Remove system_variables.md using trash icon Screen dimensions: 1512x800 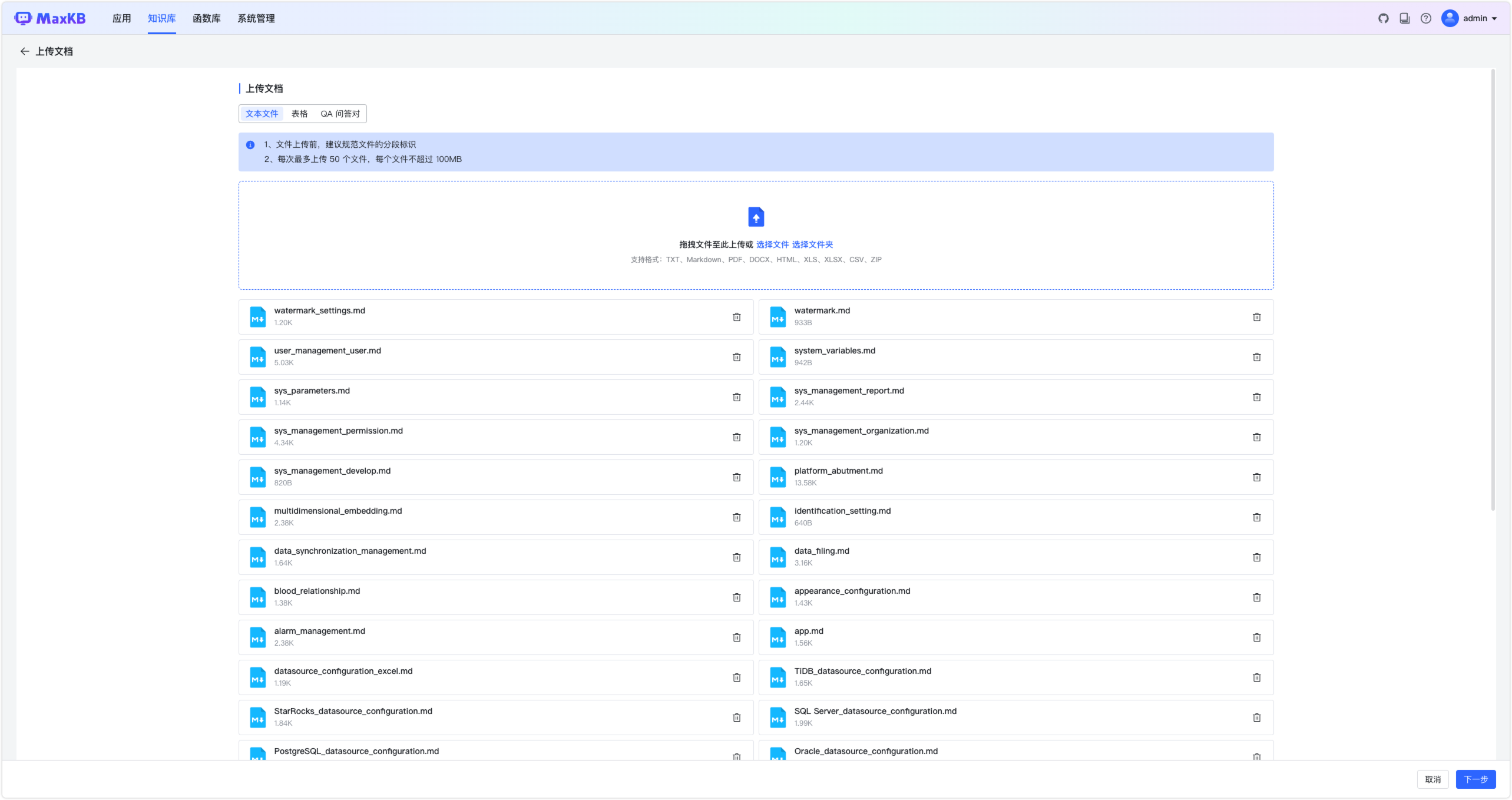[1256, 357]
